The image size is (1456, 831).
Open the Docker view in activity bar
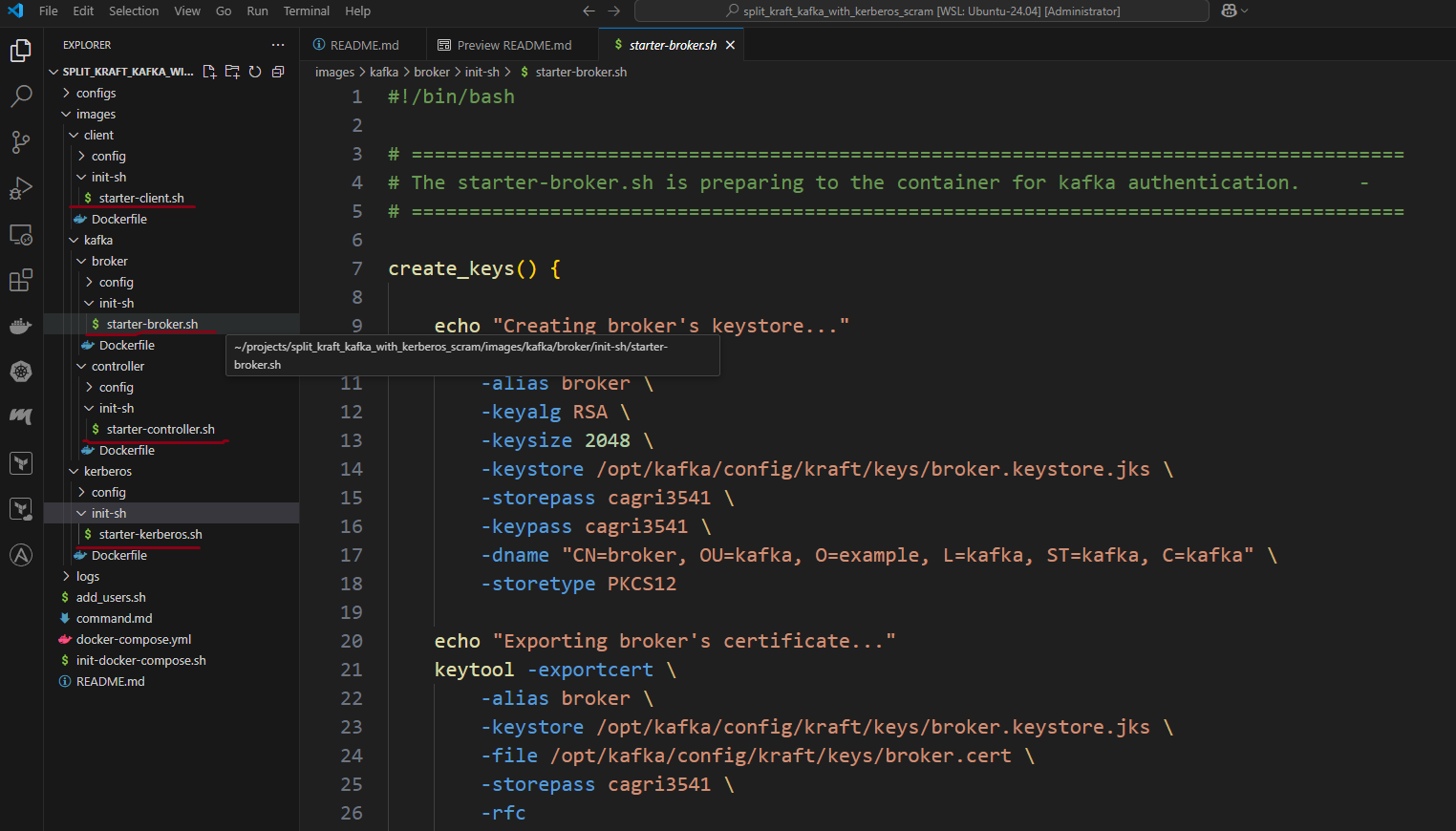[21, 326]
